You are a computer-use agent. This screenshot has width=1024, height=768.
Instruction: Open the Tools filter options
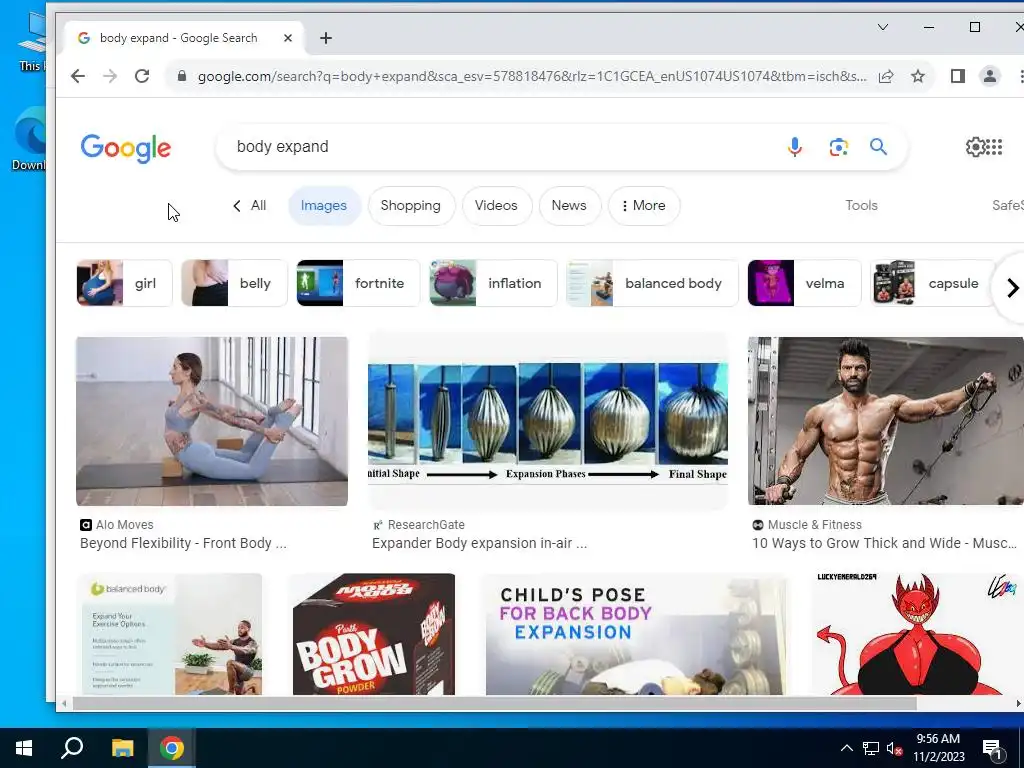point(861,206)
